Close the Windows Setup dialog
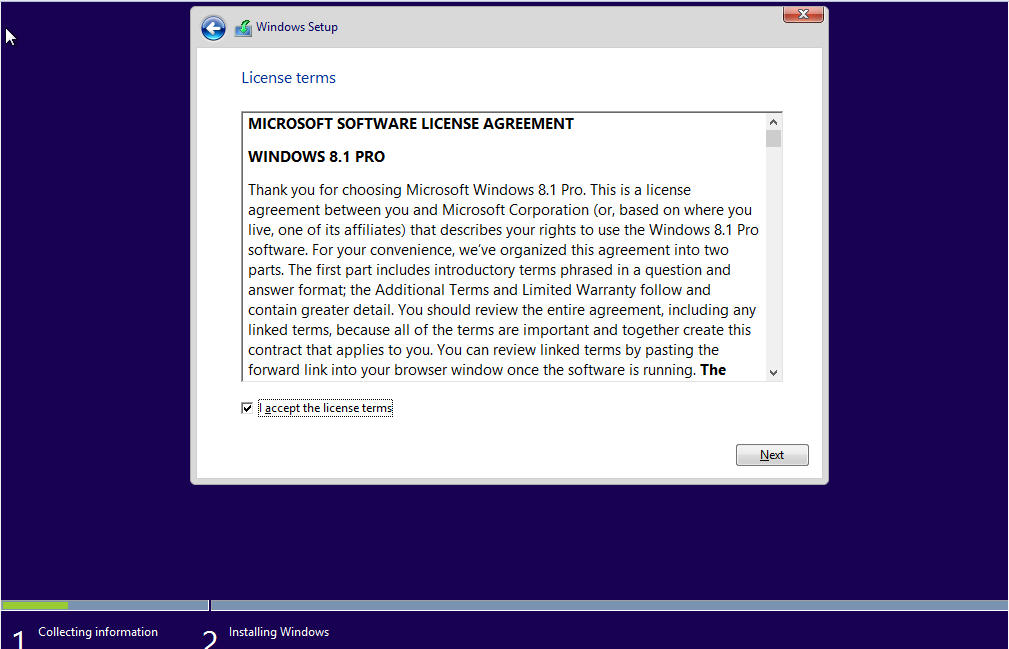1009x649 pixels. (x=803, y=14)
